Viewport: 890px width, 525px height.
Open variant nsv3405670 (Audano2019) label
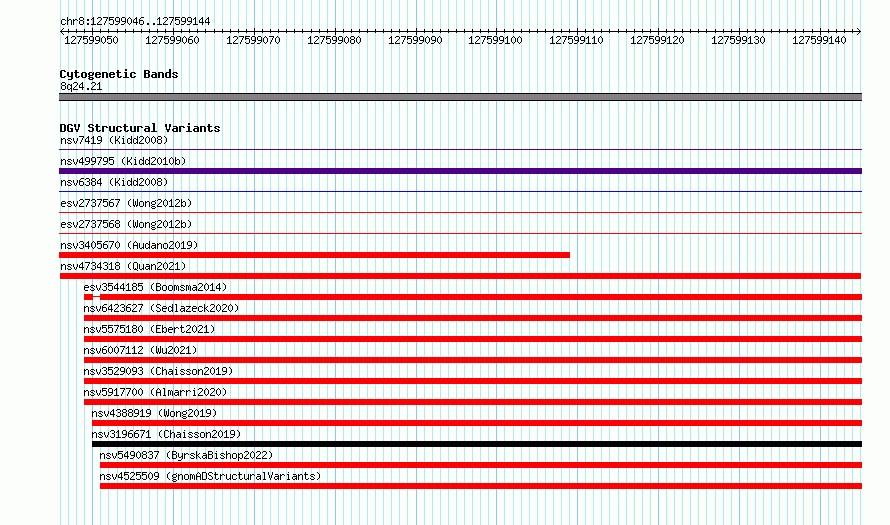(x=129, y=245)
